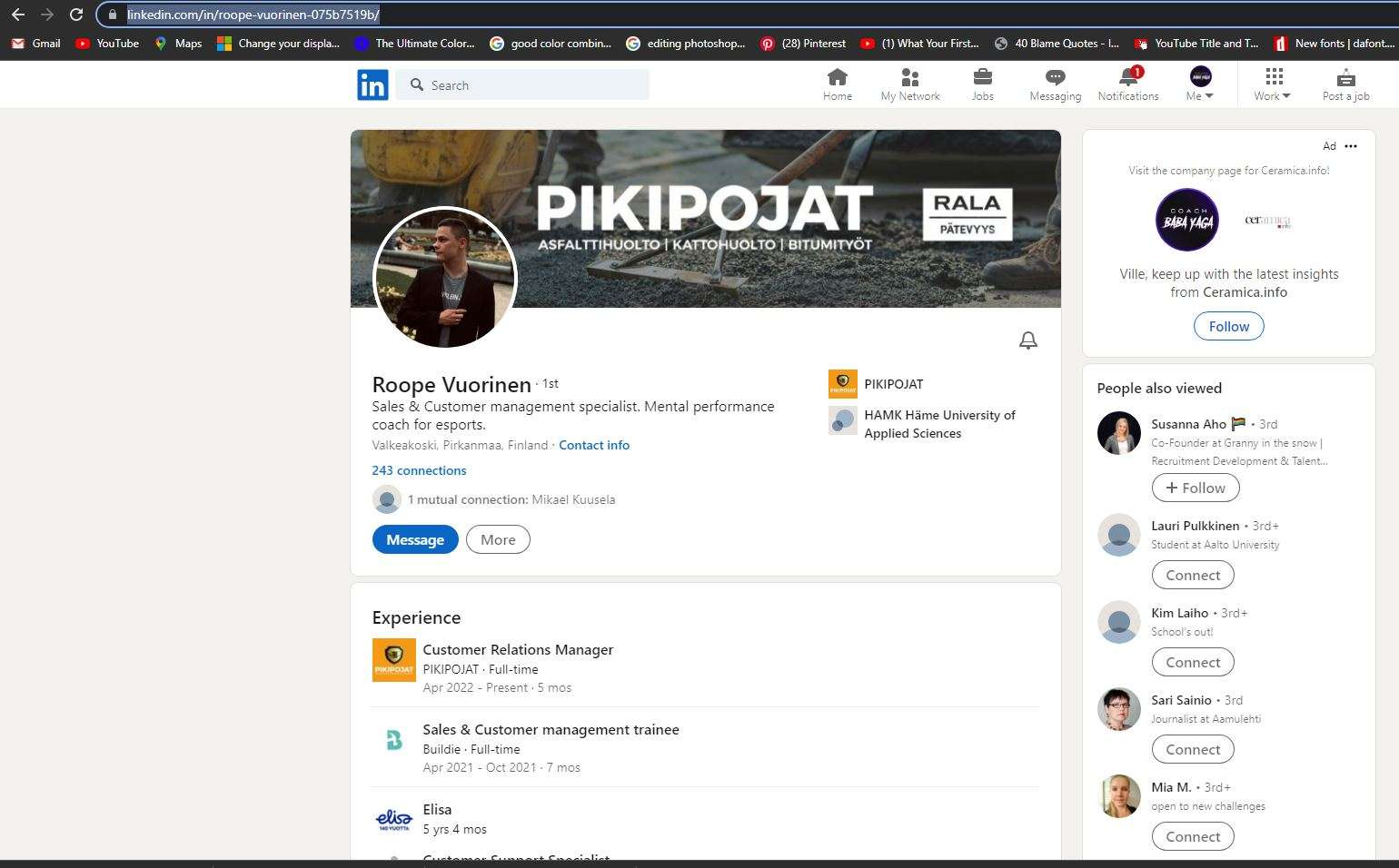Viewport: 1399px width, 868px height.
Task: Expand the Me dropdown menu
Action: tap(1200, 84)
